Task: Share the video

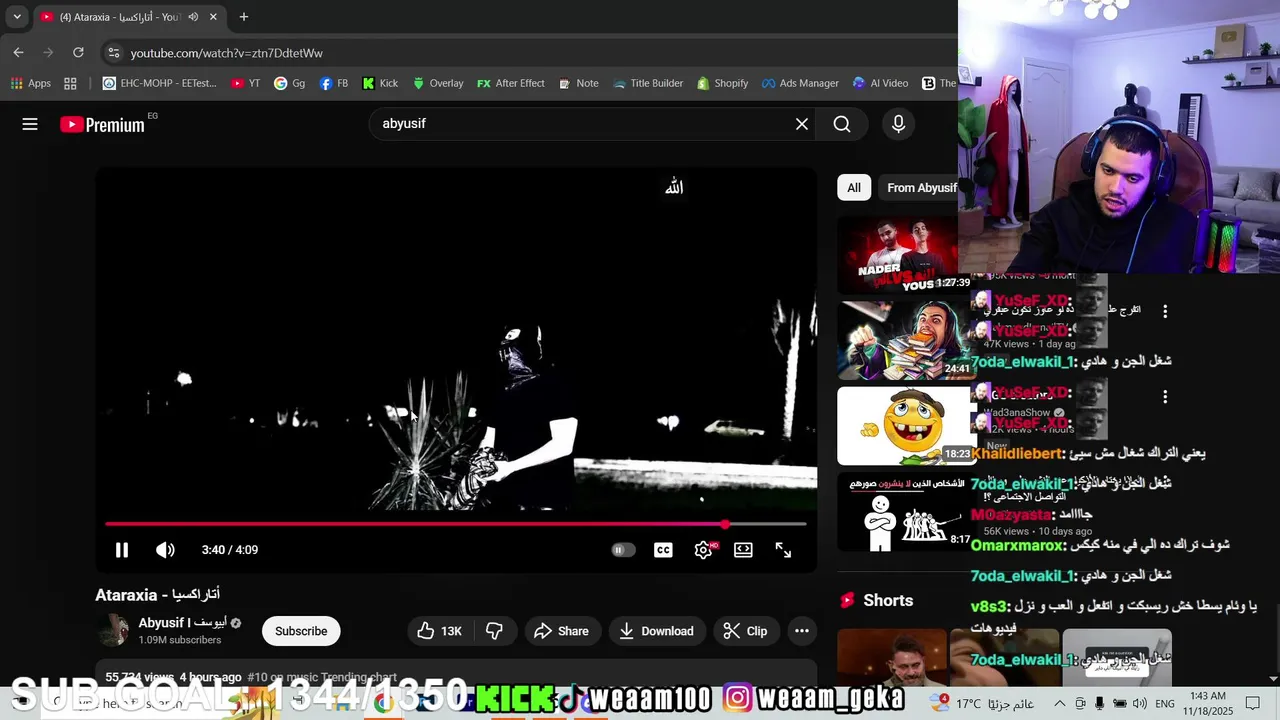Action: [561, 631]
